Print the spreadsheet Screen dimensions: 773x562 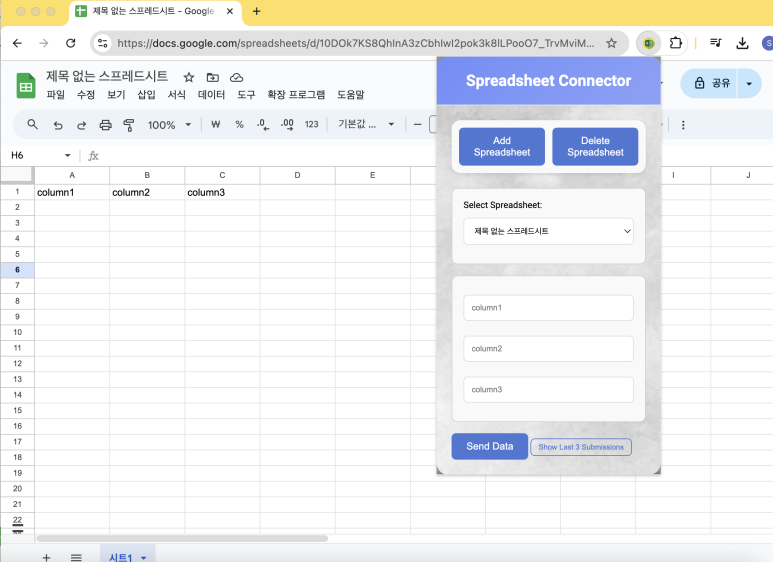105,125
